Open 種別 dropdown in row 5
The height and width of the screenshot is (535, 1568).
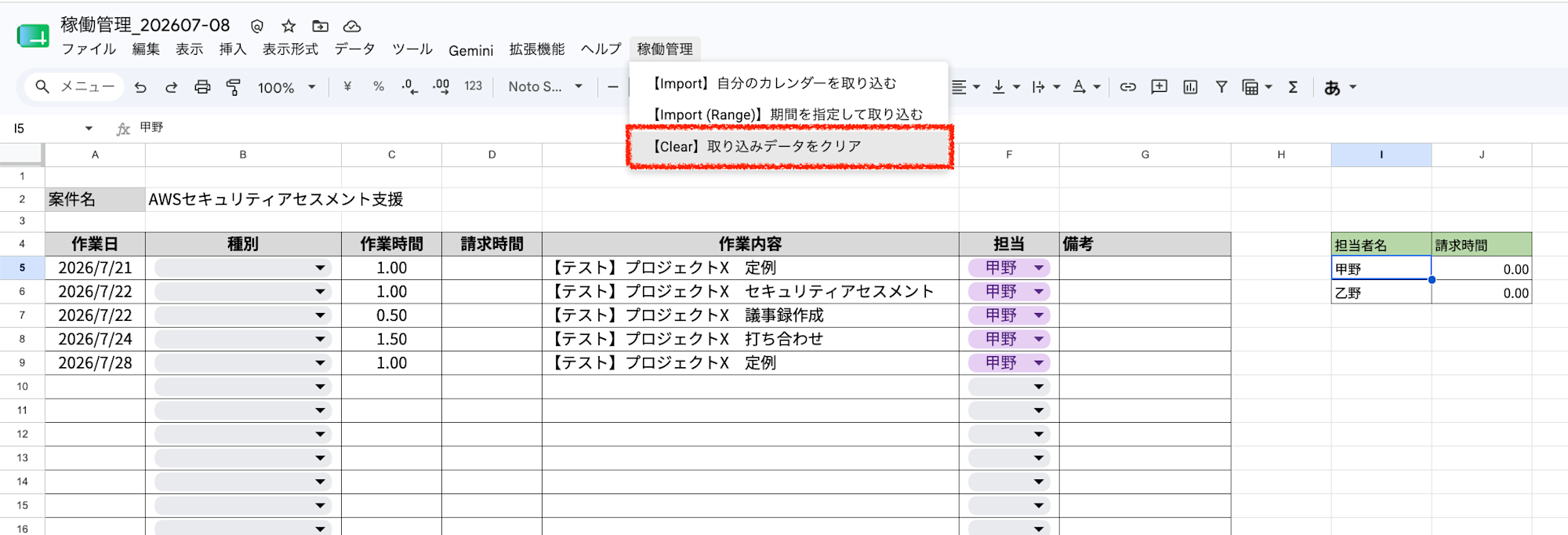(x=242, y=268)
